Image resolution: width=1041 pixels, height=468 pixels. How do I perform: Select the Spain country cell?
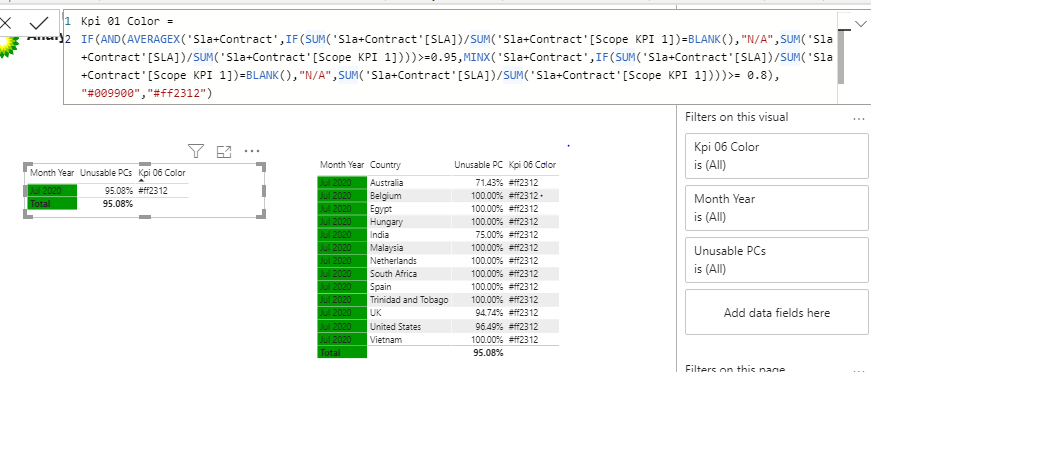[x=380, y=287]
